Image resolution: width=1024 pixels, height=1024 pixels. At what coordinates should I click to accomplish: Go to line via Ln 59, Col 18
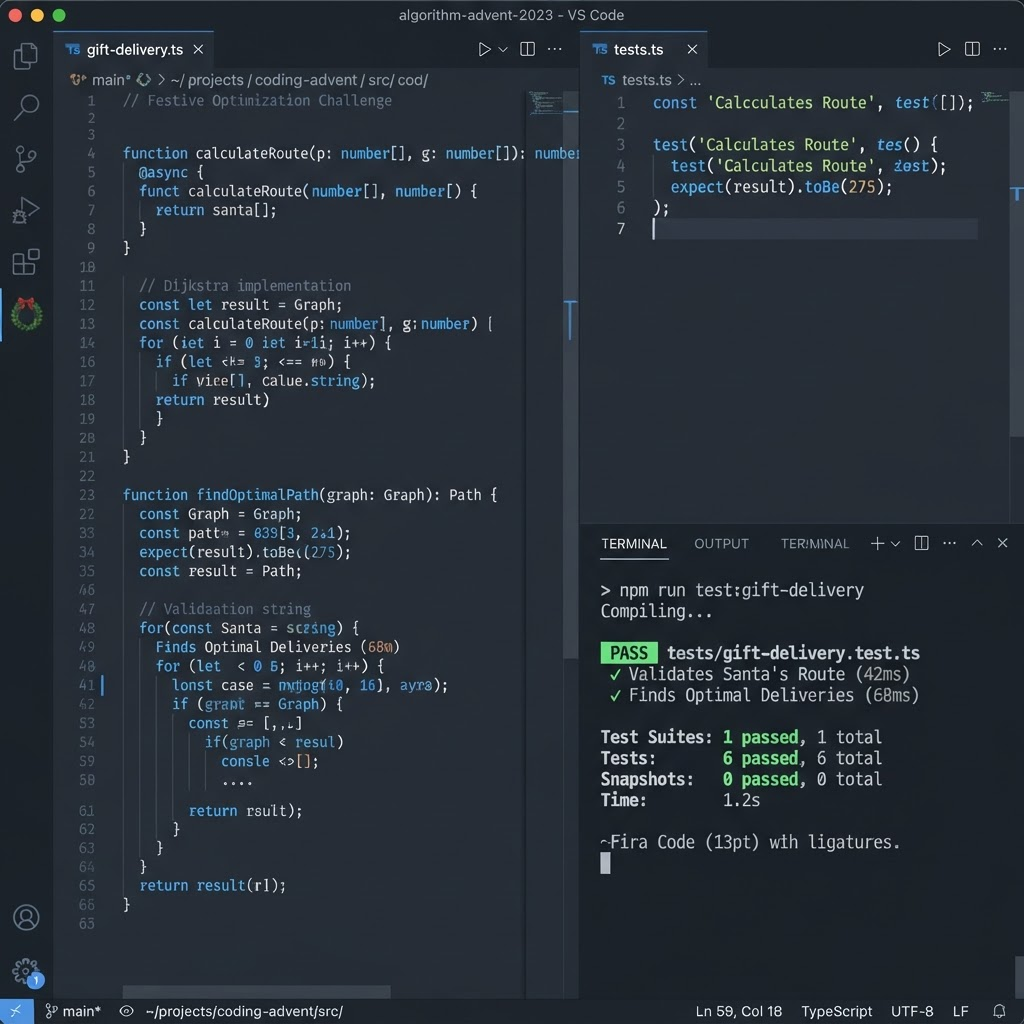(x=739, y=1012)
